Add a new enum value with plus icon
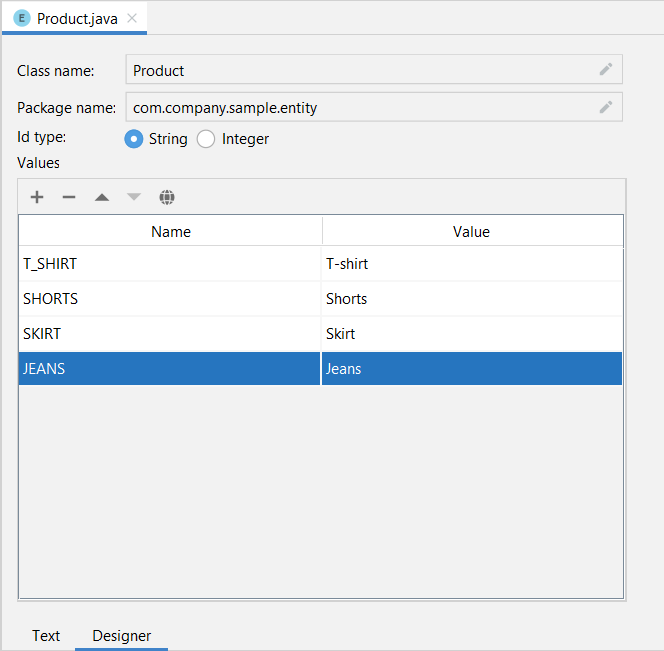The width and height of the screenshot is (664, 651). point(37,197)
